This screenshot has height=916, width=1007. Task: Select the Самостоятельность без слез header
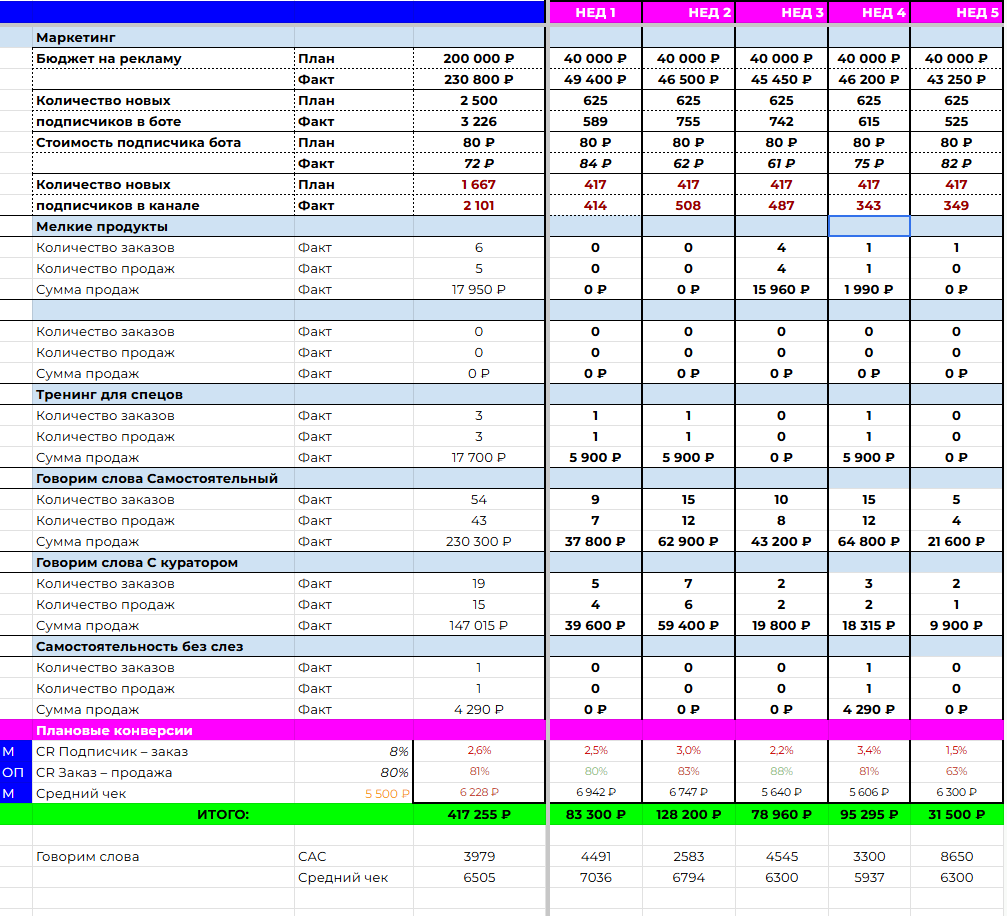click(163, 647)
